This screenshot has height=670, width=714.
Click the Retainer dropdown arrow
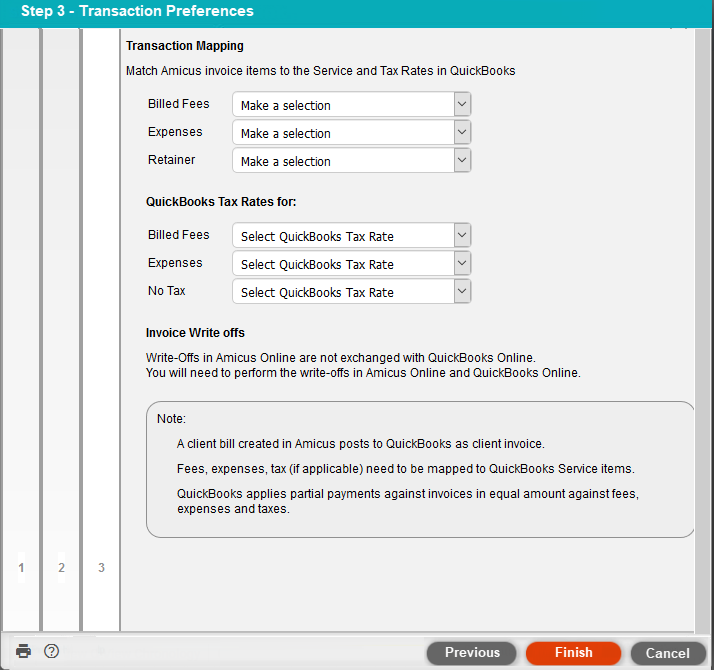tap(461, 161)
